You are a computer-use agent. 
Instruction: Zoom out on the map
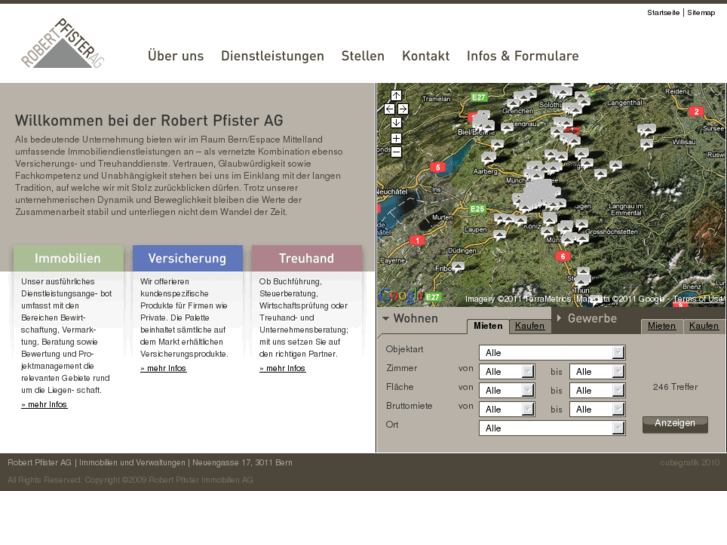tap(396, 152)
